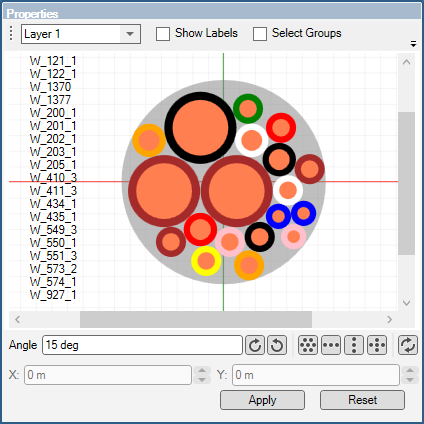Click the toolbar grip dots handle
Image resolution: width=424 pixels, height=424 pixels.
pyautogui.click(x=11, y=33)
